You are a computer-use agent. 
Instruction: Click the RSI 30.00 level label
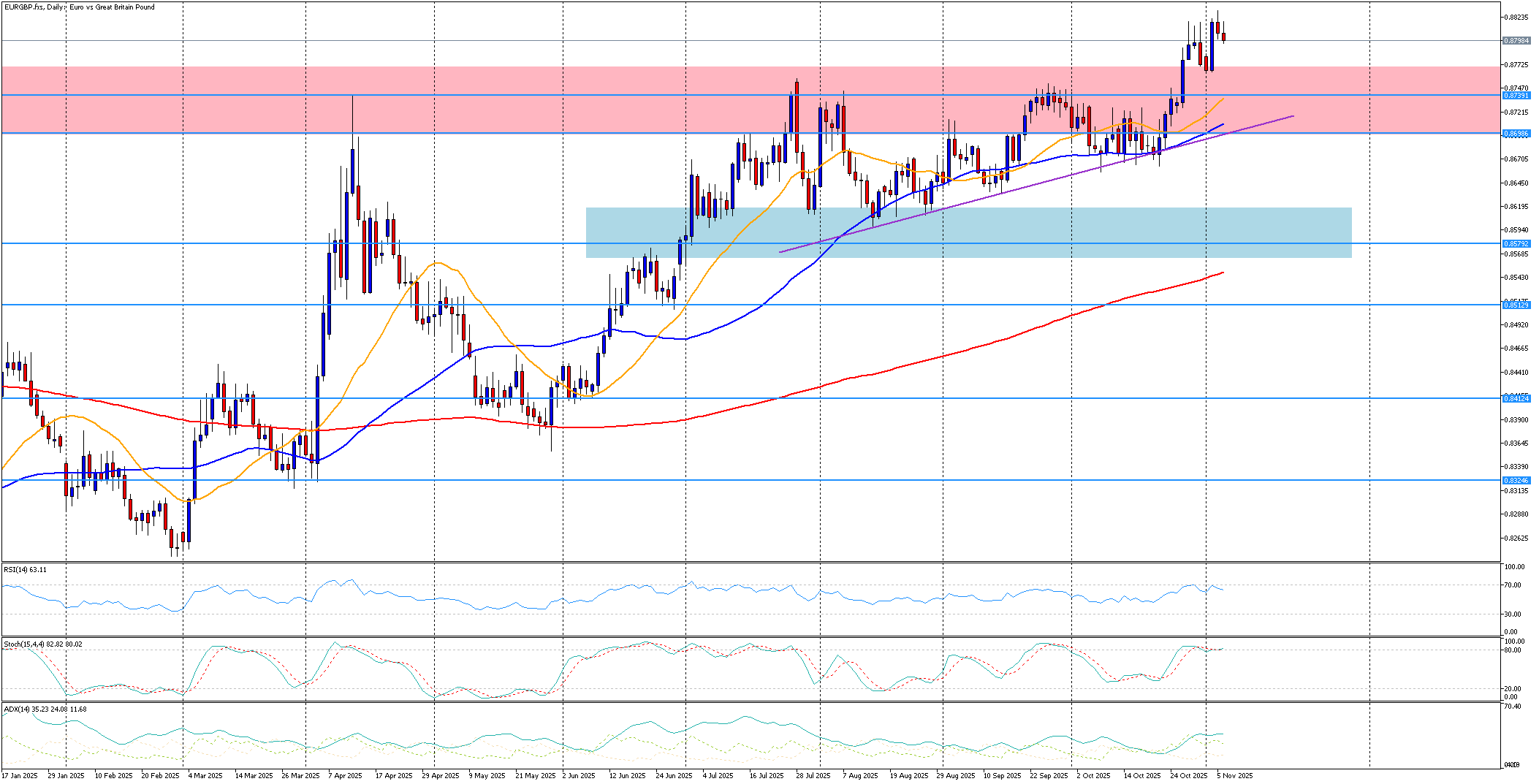tap(1514, 614)
